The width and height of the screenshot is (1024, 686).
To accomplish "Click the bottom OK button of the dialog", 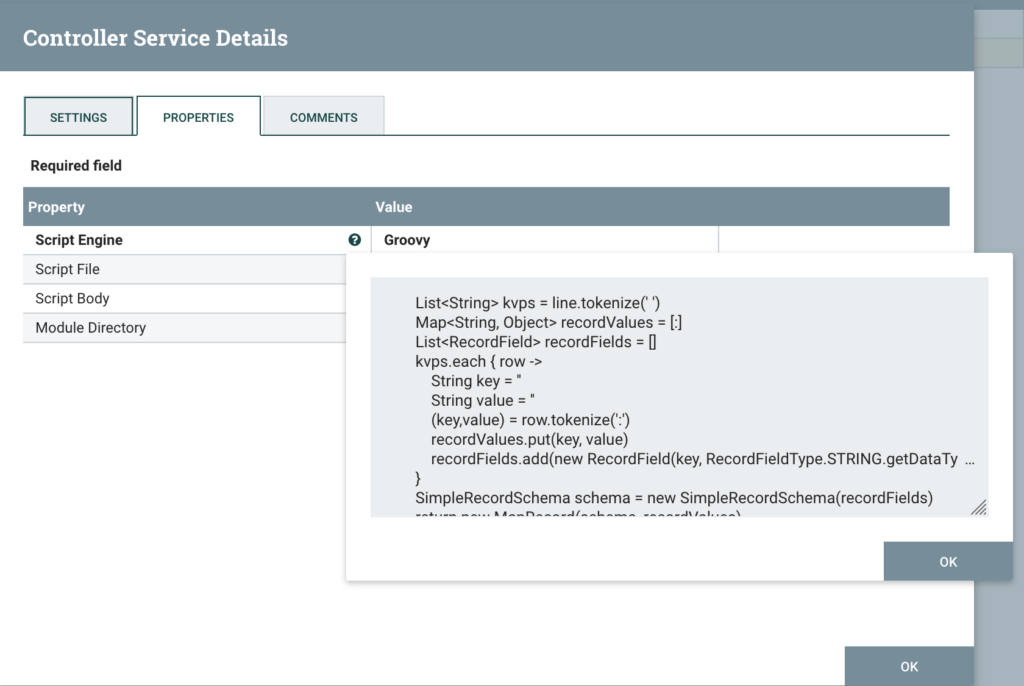I will pyautogui.click(x=908, y=666).
